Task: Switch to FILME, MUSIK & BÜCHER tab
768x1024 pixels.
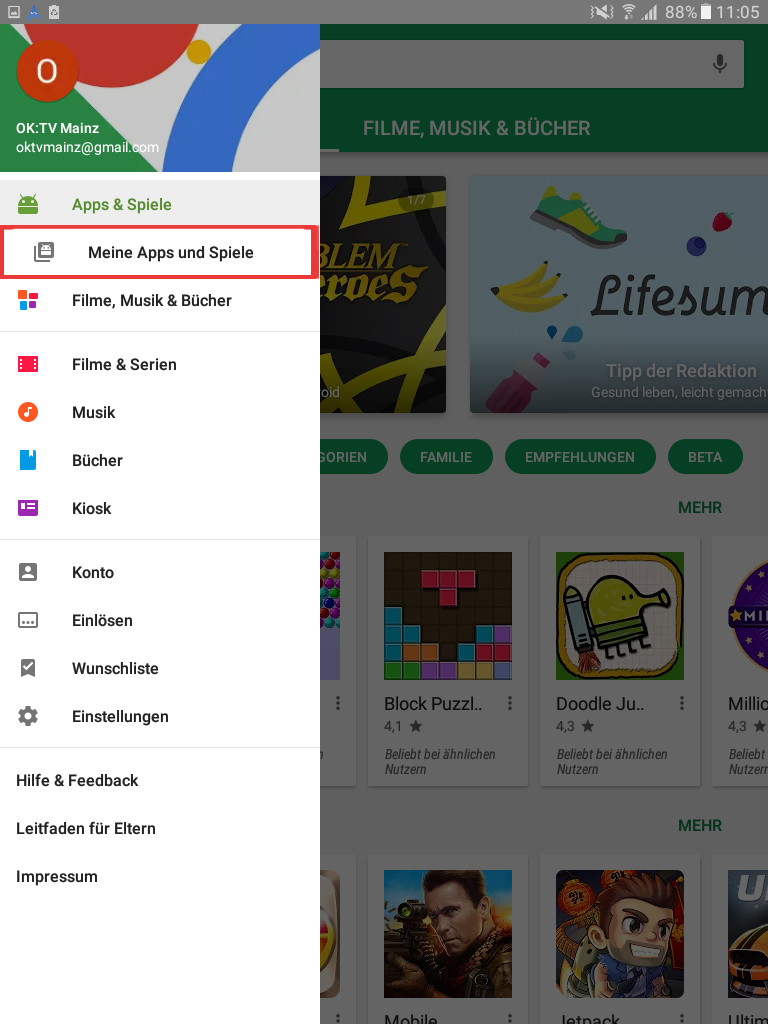Action: (477, 128)
